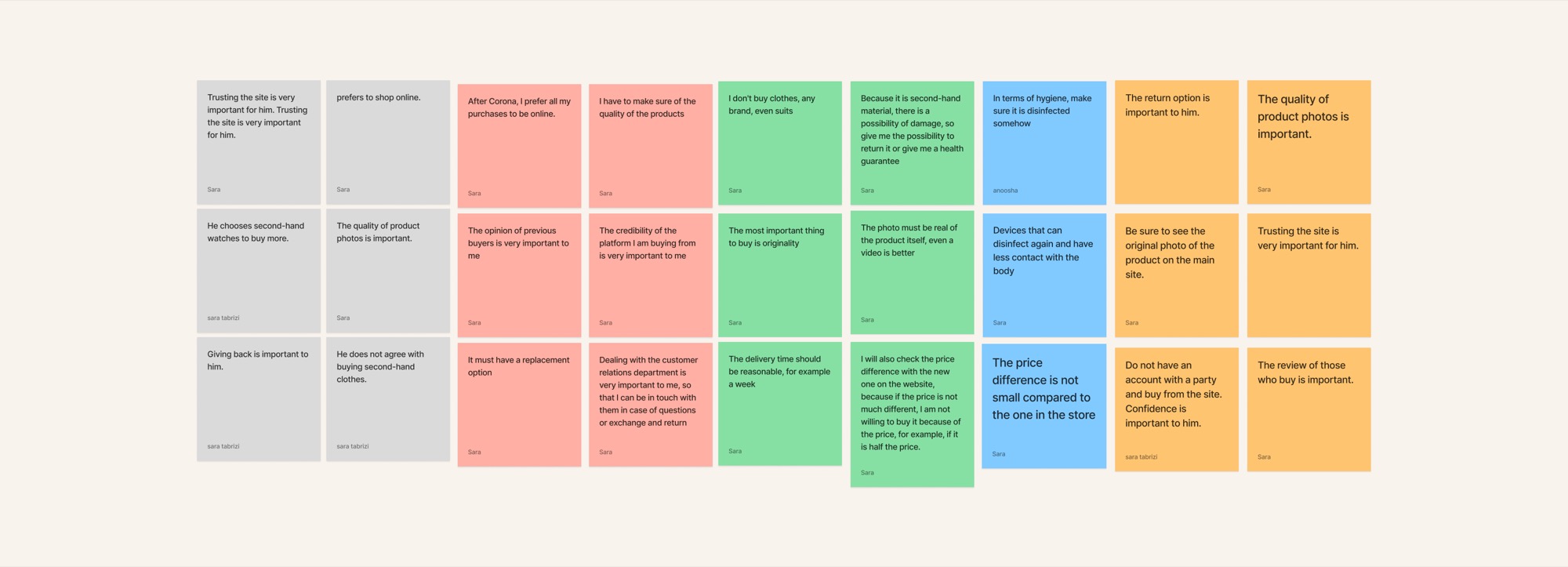Click the "review of those who buy" note

point(1308,409)
